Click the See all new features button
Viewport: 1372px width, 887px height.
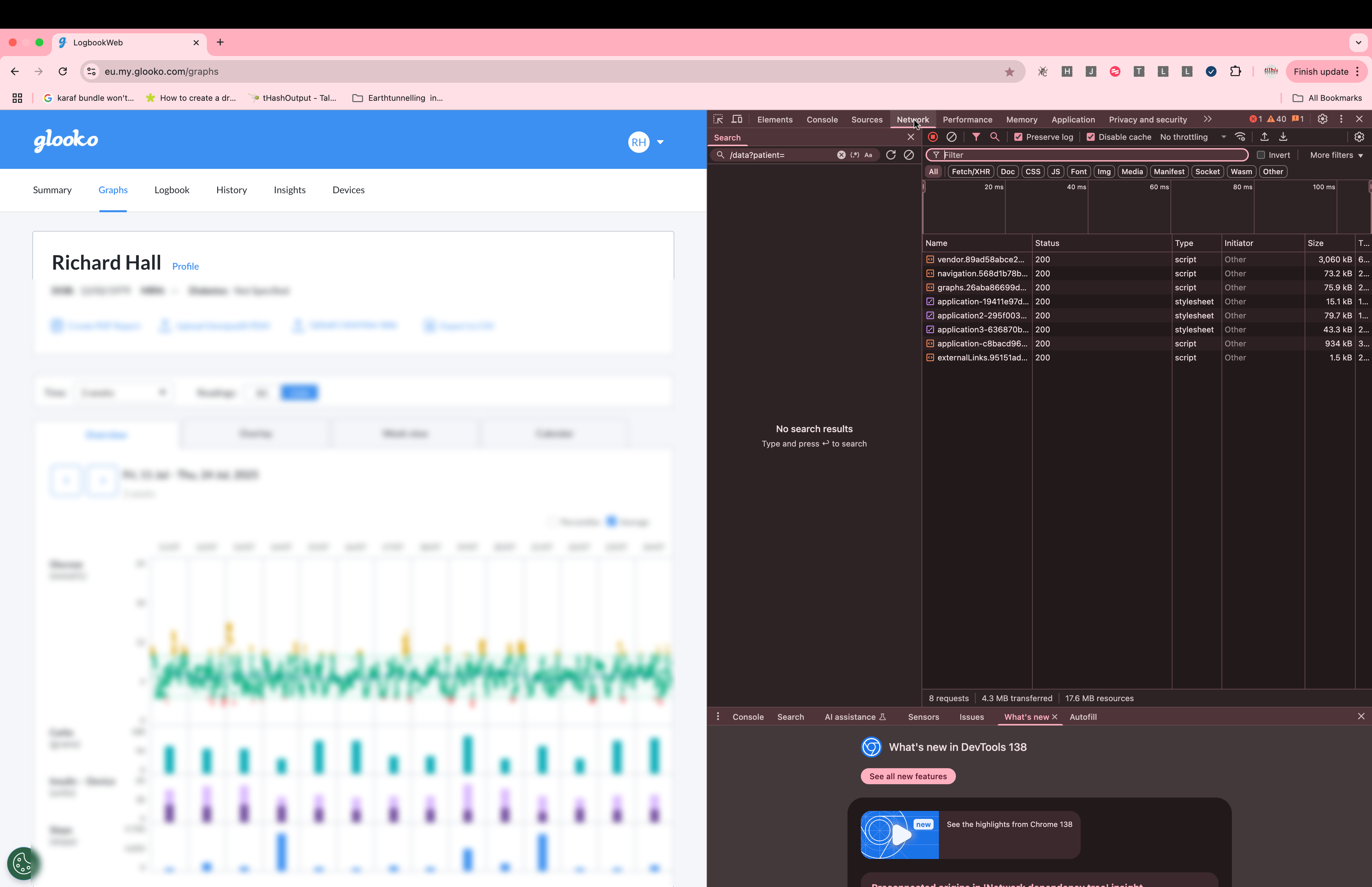tap(907, 777)
